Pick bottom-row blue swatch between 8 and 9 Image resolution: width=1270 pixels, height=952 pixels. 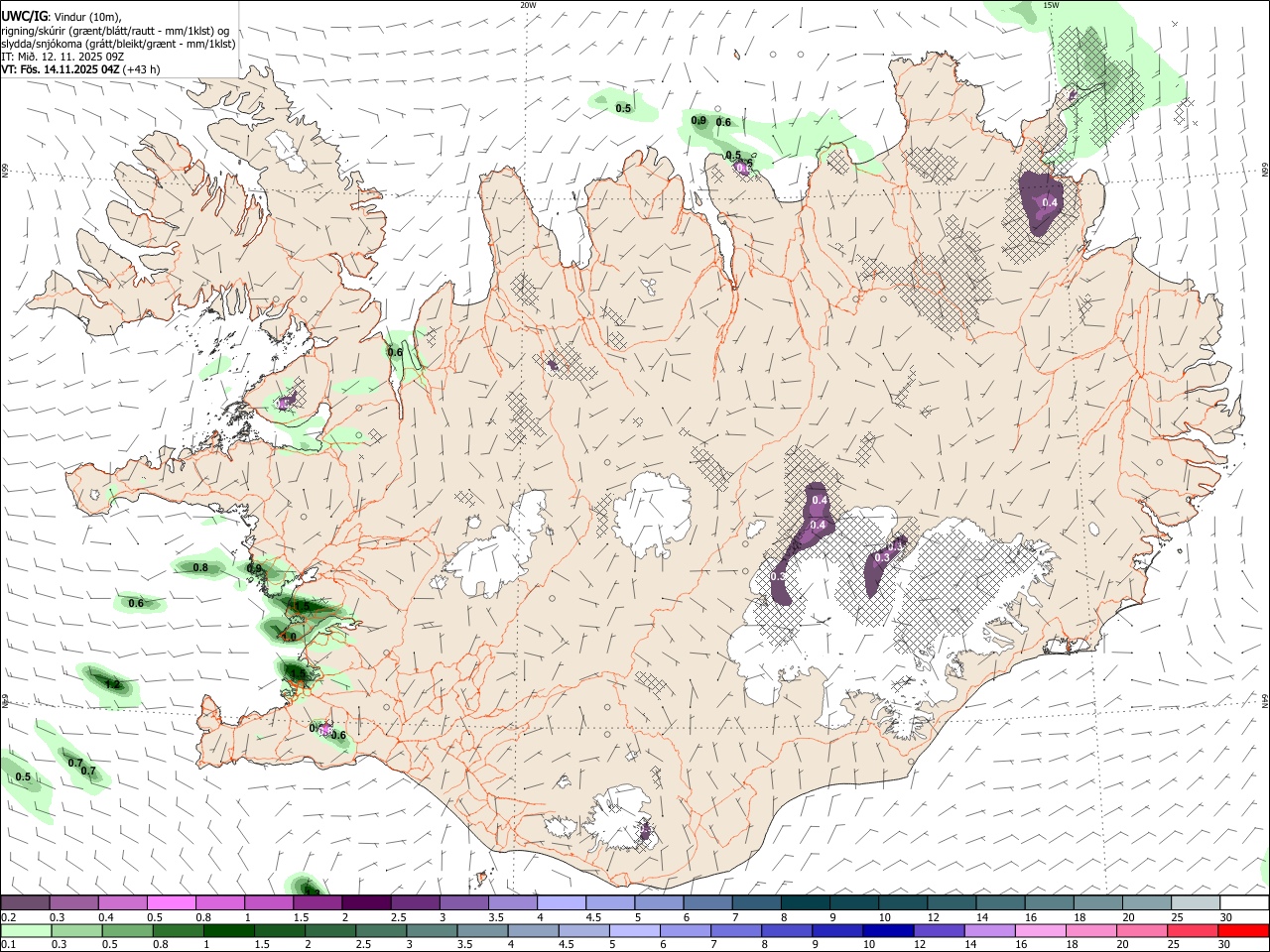pos(787,930)
